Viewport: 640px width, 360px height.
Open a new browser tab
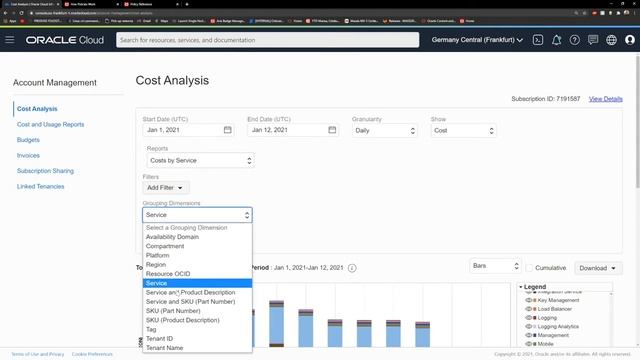click(x=187, y=4)
